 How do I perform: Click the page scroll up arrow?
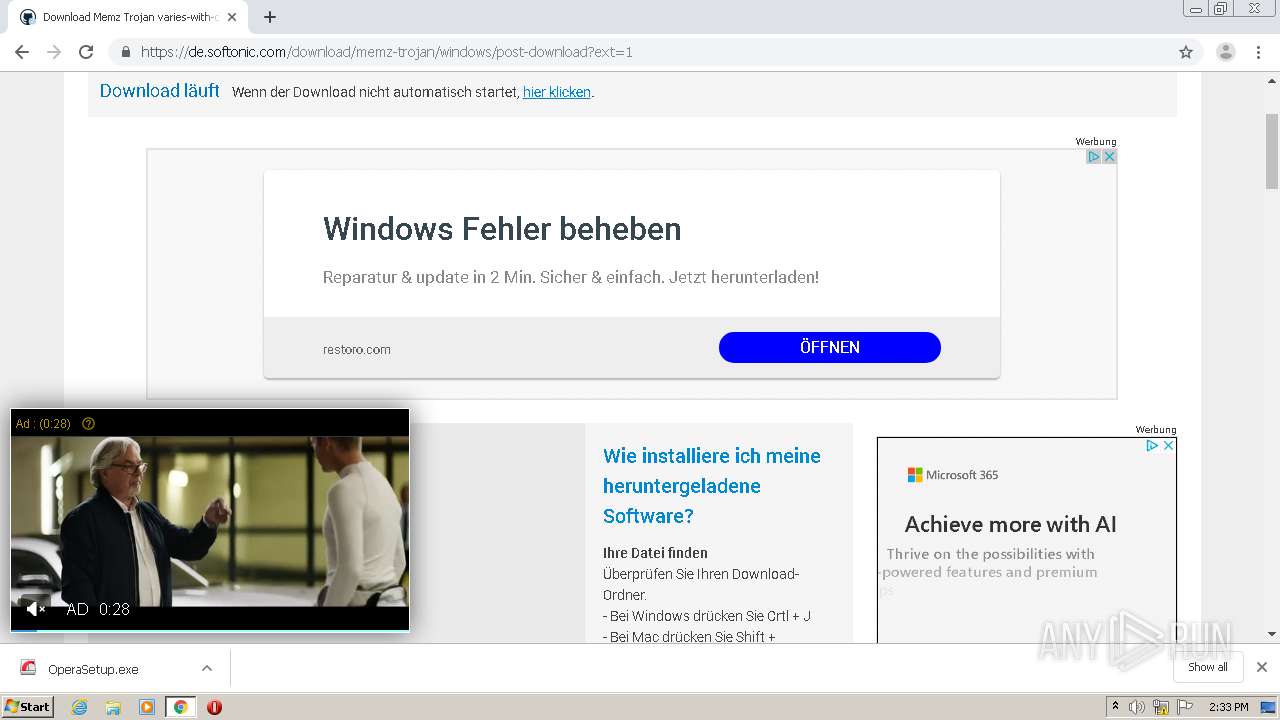1272,79
